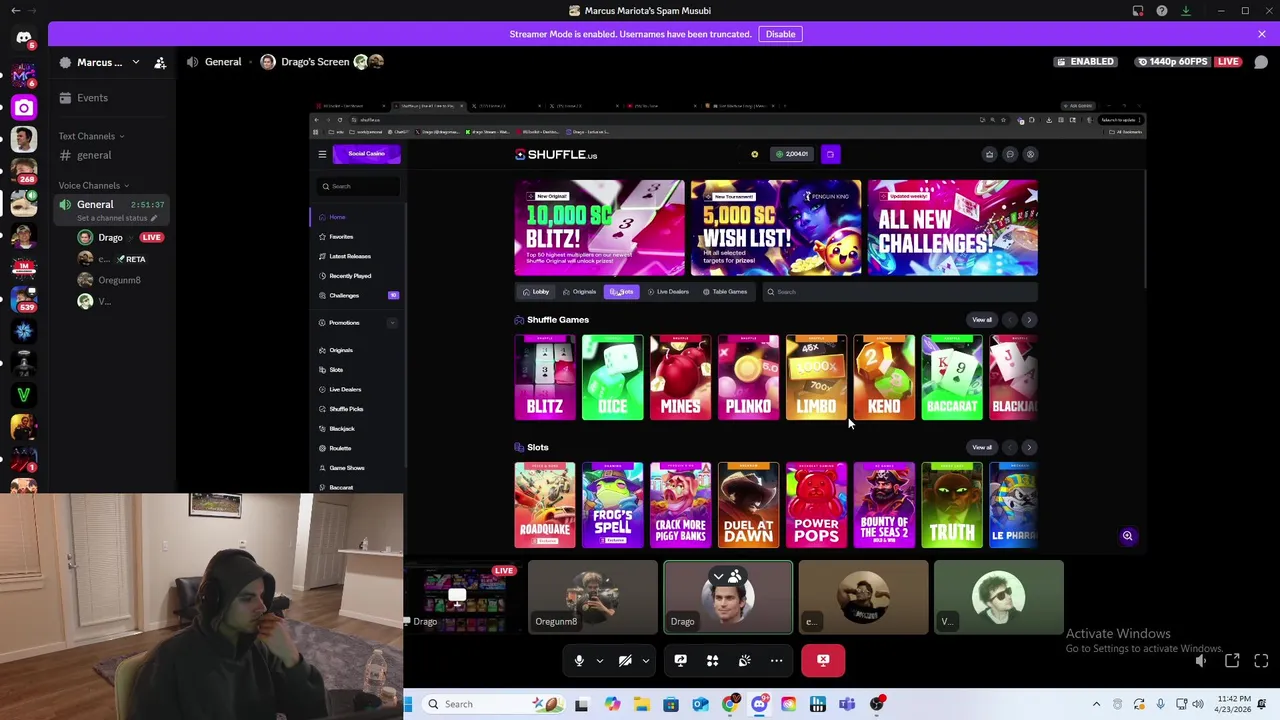Open Microsoft Teams from the taskbar
This screenshot has height=720, width=1280.
(x=847, y=704)
